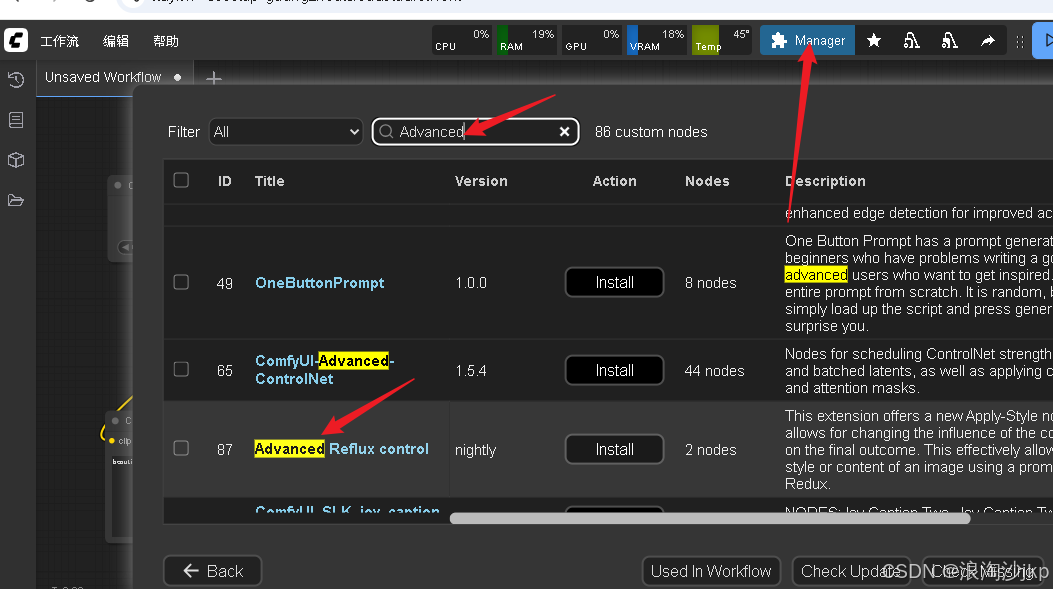Screen dimensions: 1053x589
Task: Open the ComfyUI-Advanced-ControlNet title link
Action: click(324, 369)
